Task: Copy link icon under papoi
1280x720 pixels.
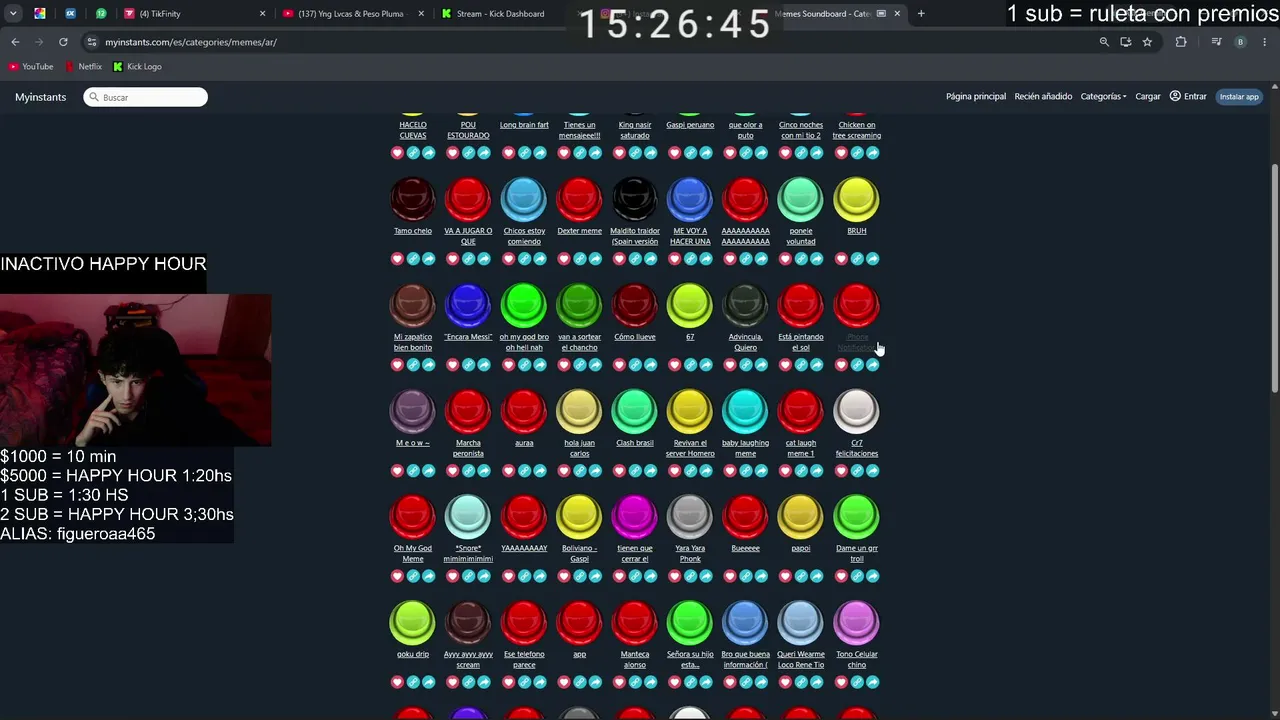Action: pos(801,576)
